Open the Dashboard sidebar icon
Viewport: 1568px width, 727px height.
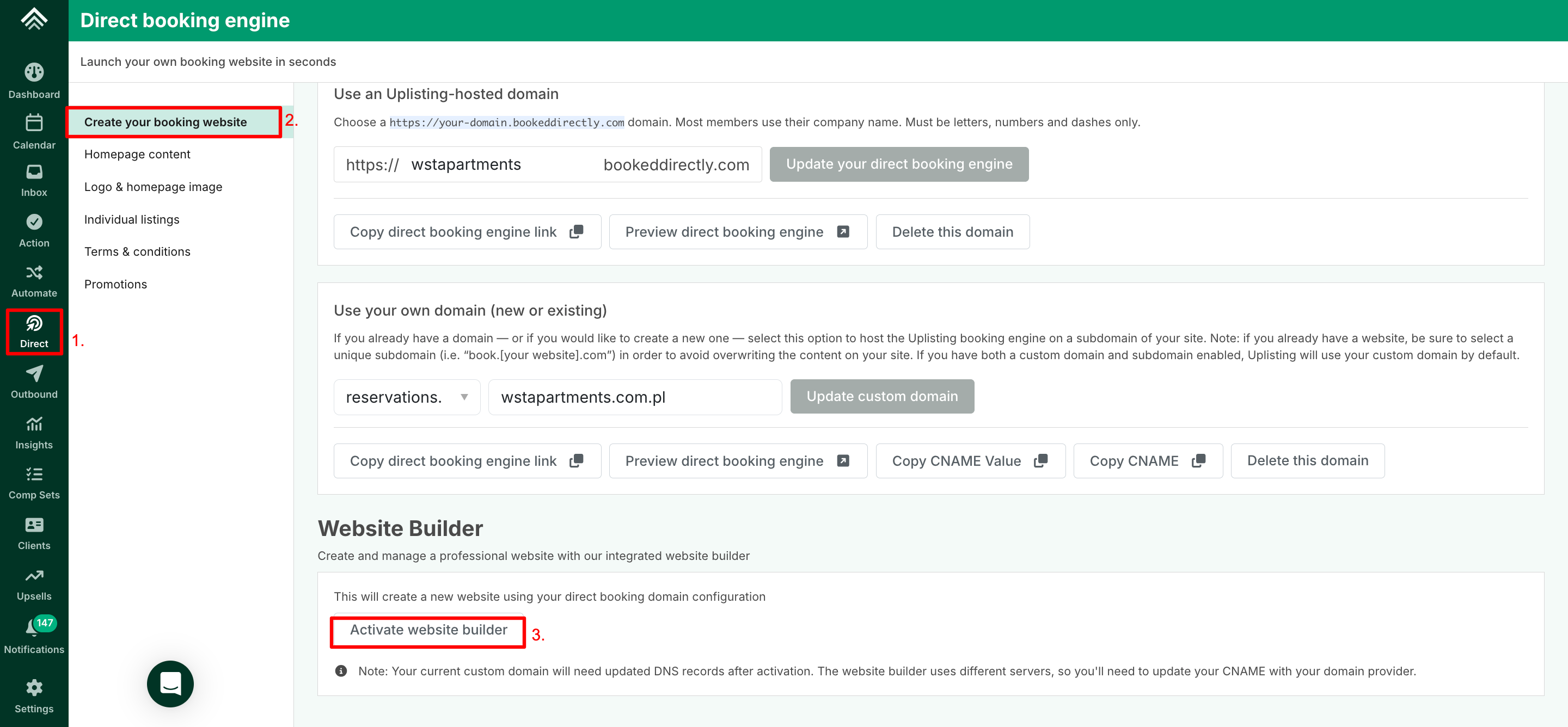(34, 73)
